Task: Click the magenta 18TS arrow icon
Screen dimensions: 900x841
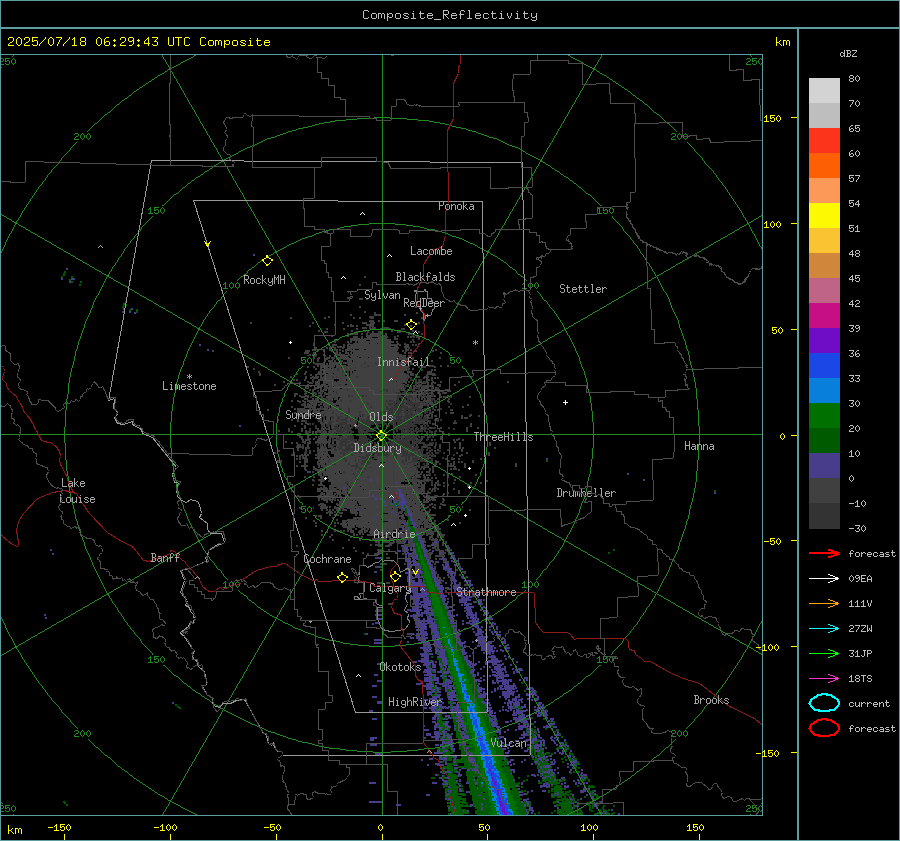Action: point(824,679)
